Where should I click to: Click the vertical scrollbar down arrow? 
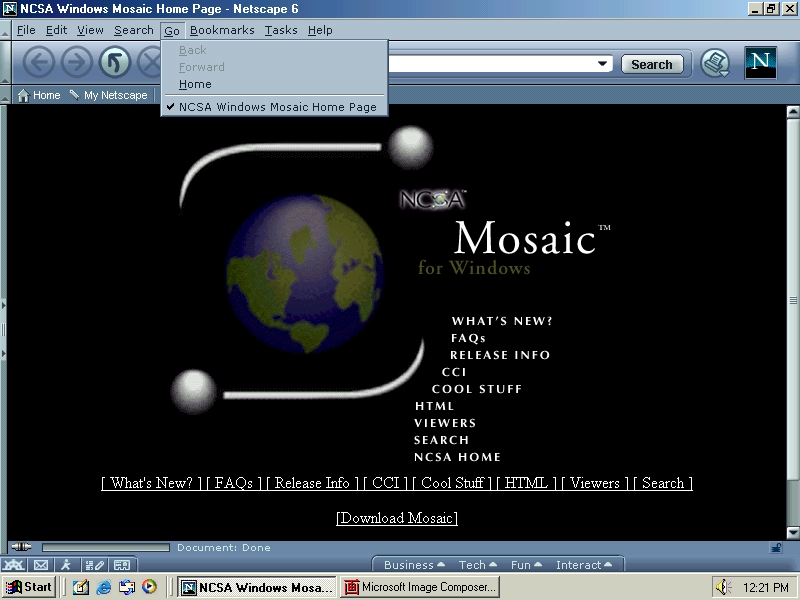click(x=793, y=532)
